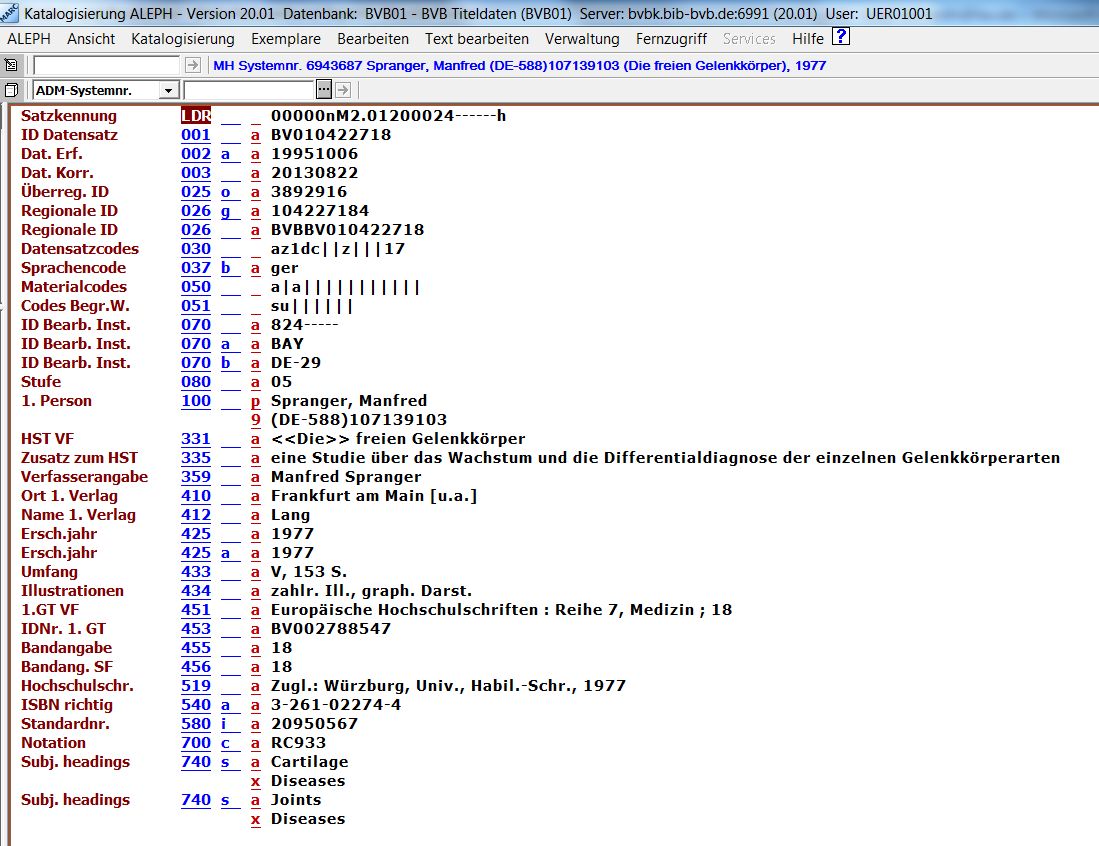
Task: Click the ALEPH application icon in the title bar
Action: [10, 14]
